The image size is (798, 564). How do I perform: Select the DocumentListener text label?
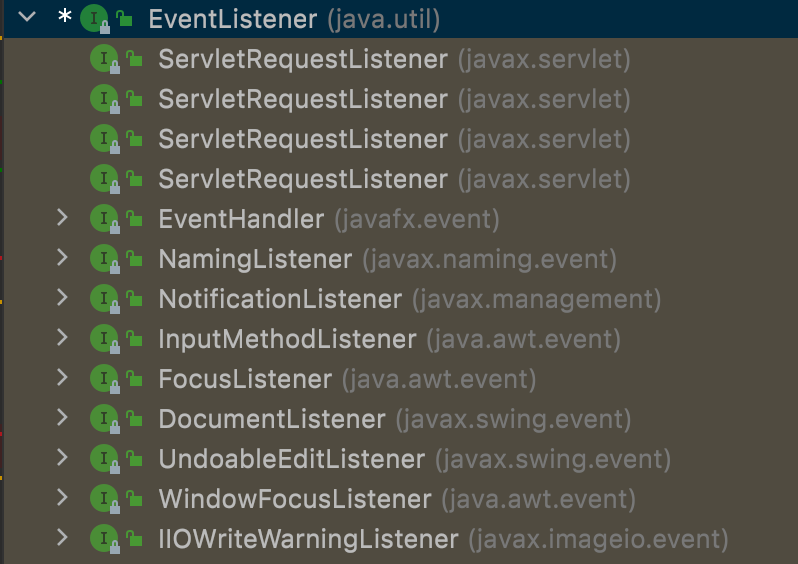tap(272, 419)
